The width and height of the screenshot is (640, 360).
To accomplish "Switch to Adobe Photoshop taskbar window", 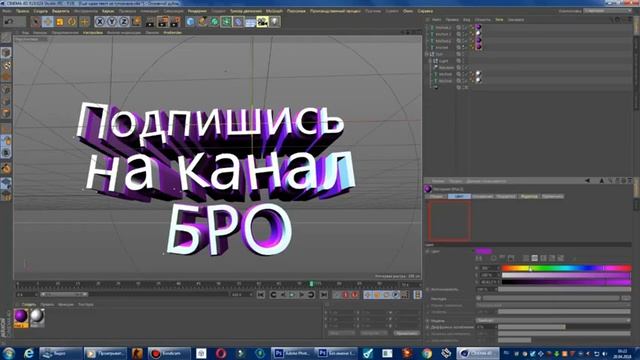I will (x=293, y=353).
